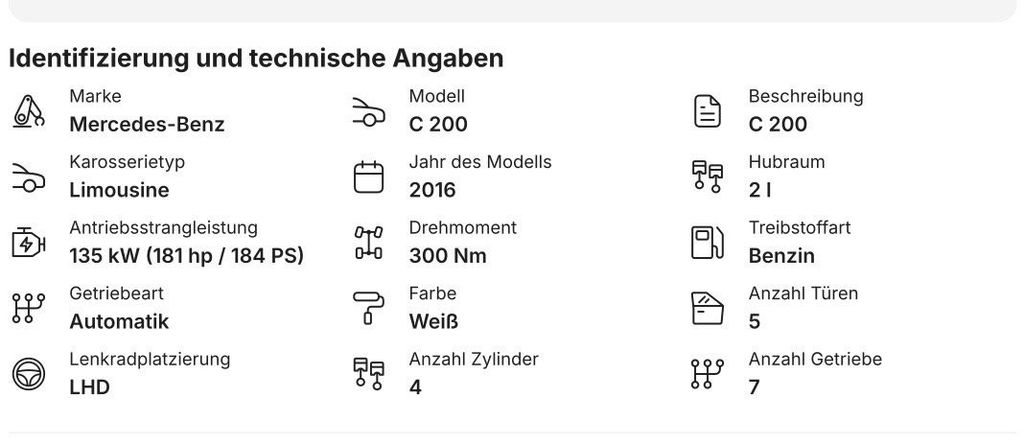Click the Antriebsstrangleistung engine icon
The width and height of the screenshot is (1024, 446).
29,243
